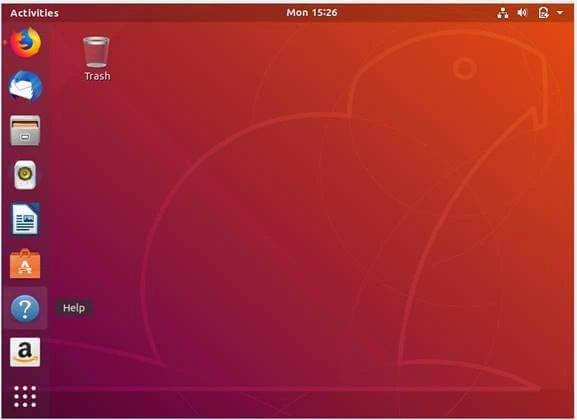Show Applications grid button
The image size is (577, 420).
(25, 396)
